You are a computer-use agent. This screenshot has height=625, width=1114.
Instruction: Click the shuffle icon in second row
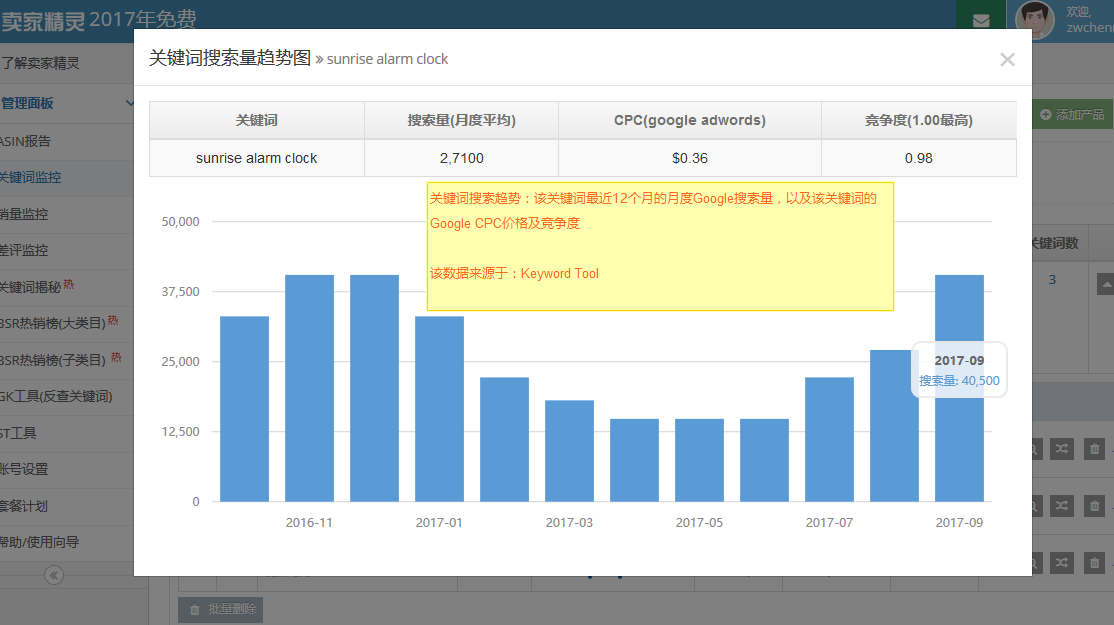1062,506
